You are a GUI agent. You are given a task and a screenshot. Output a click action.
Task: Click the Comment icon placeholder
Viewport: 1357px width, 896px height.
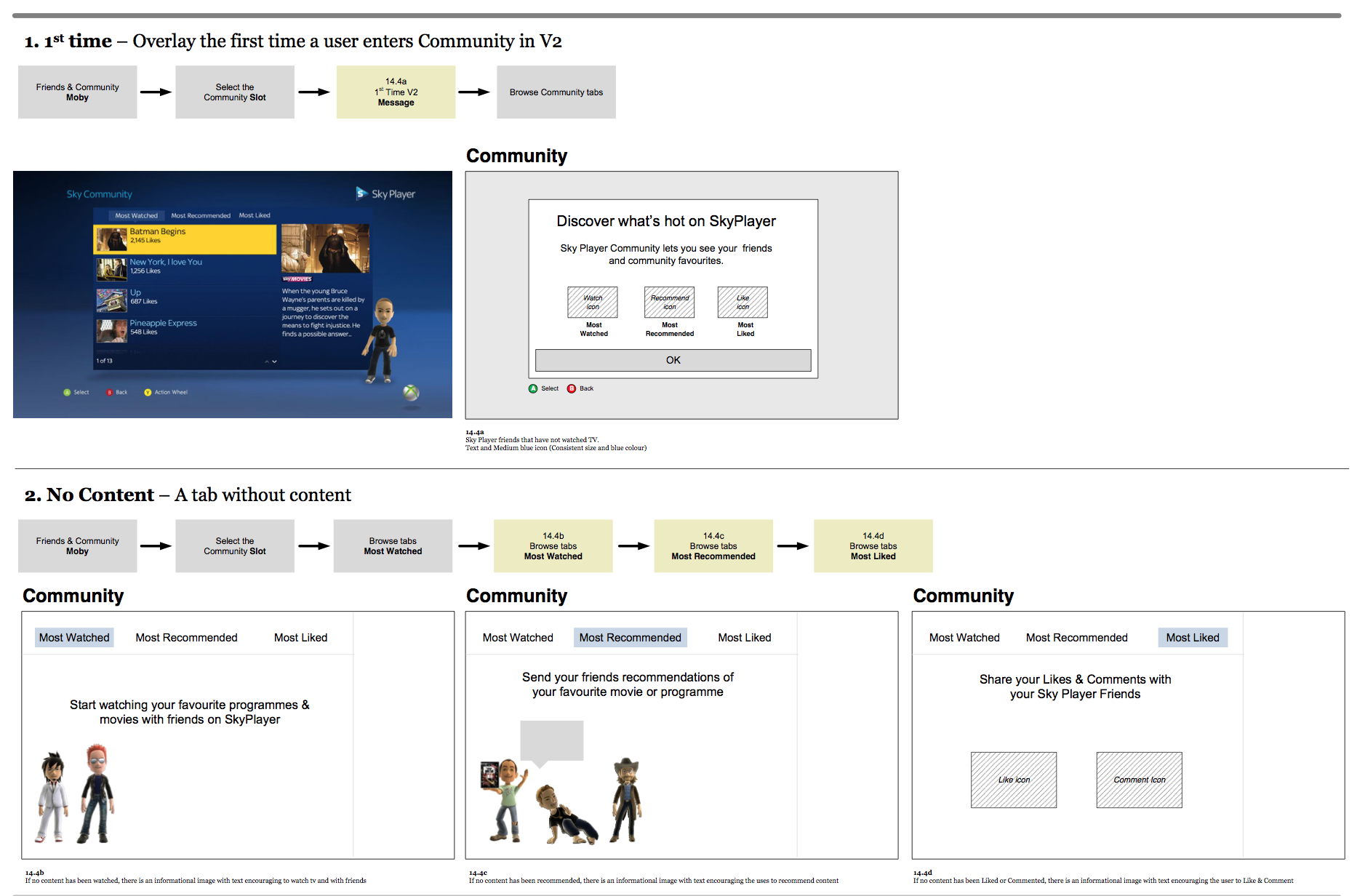click(x=1139, y=780)
